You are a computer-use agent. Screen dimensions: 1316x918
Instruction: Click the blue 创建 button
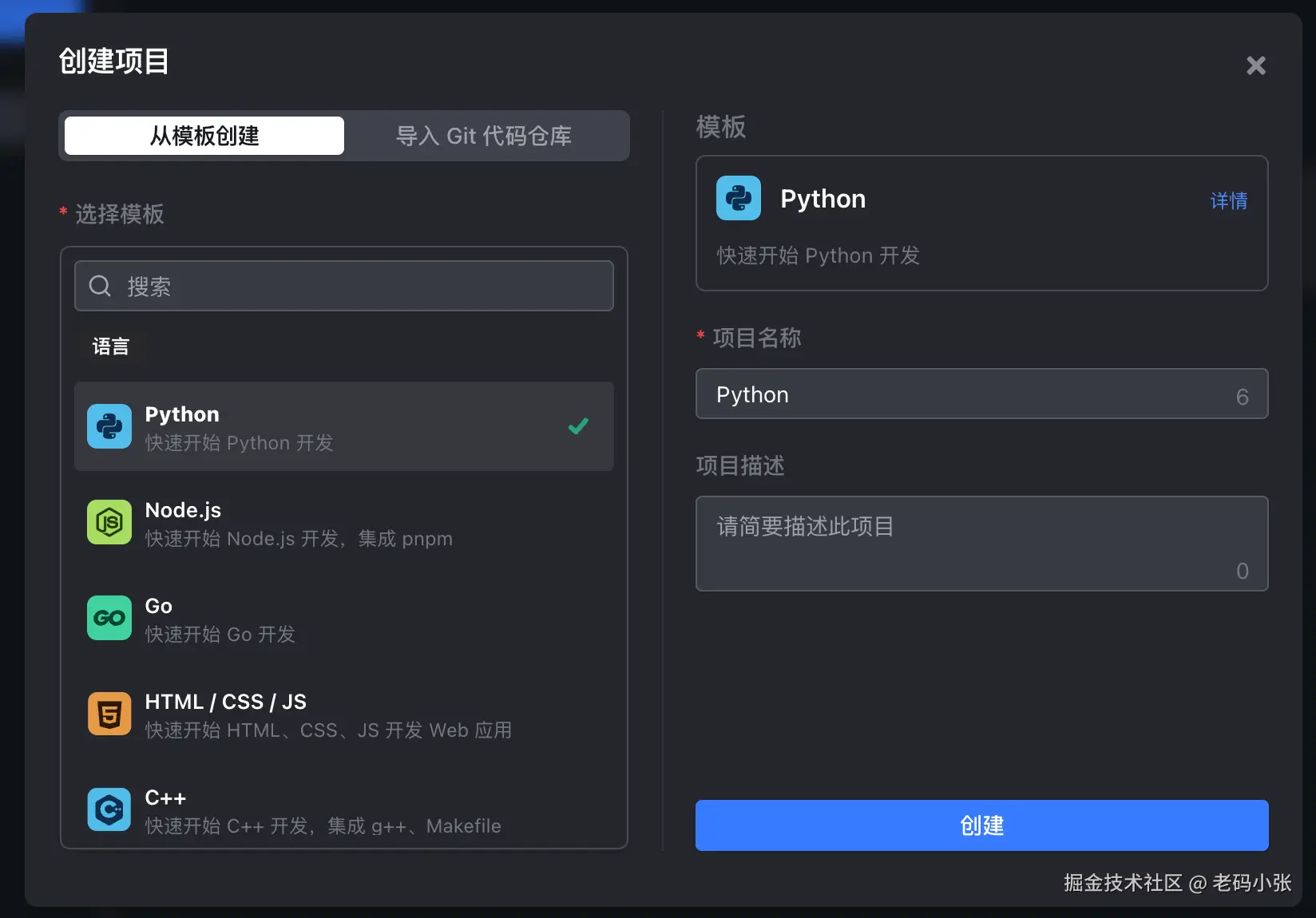click(982, 825)
